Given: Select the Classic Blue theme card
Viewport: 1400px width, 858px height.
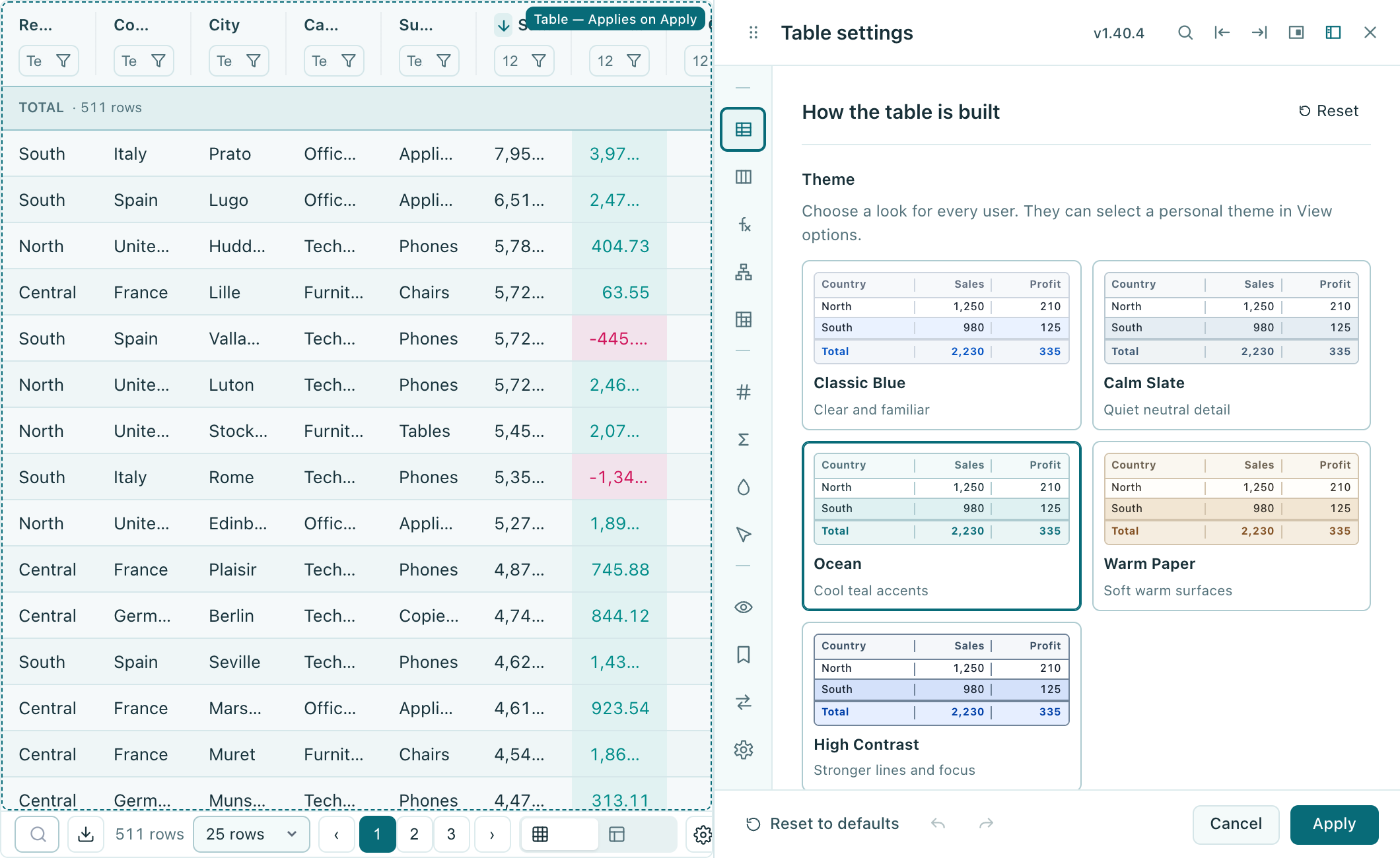Looking at the screenshot, I should (941, 345).
